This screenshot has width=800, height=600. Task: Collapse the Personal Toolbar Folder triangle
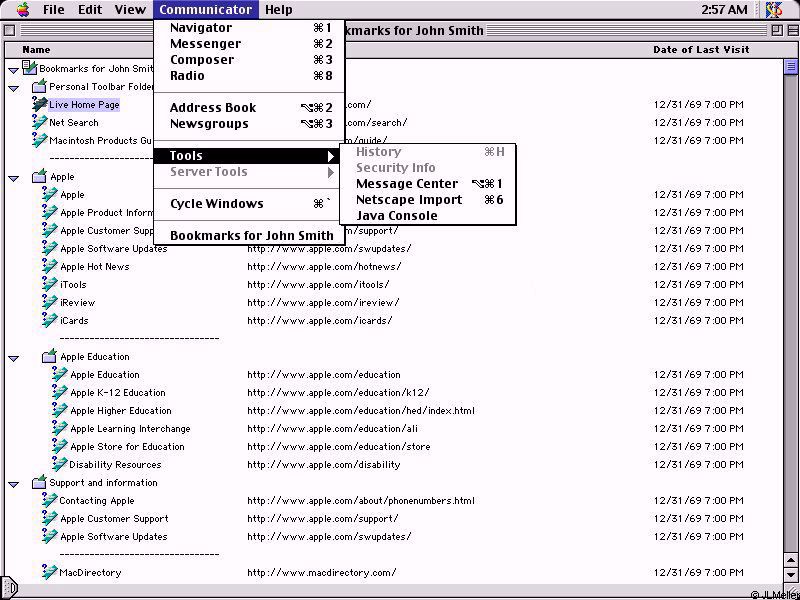[x=14, y=88]
